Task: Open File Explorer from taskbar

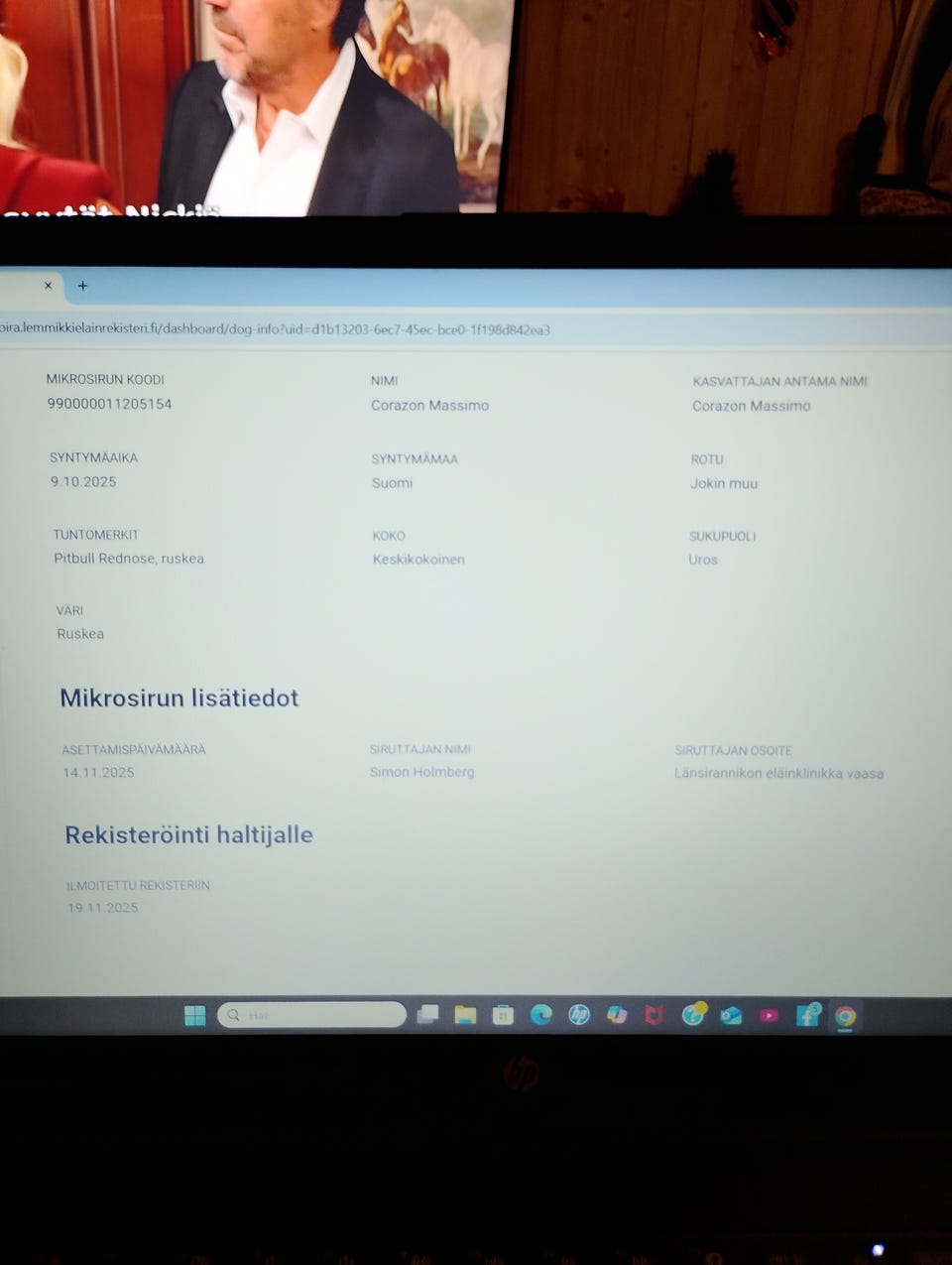Action: pos(465,1014)
